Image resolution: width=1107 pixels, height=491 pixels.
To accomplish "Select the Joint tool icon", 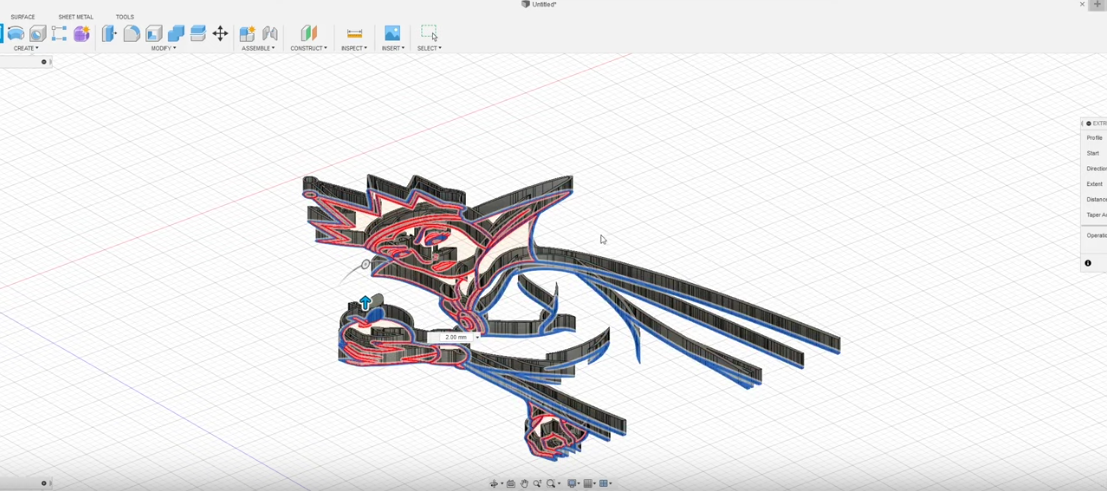I will pyautogui.click(x=270, y=33).
